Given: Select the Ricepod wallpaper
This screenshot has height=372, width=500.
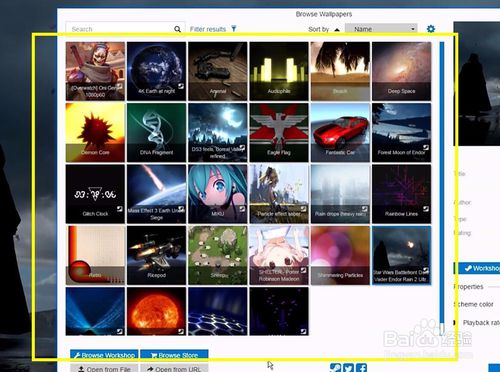Looking at the screenshot, I should coord(157,255).
